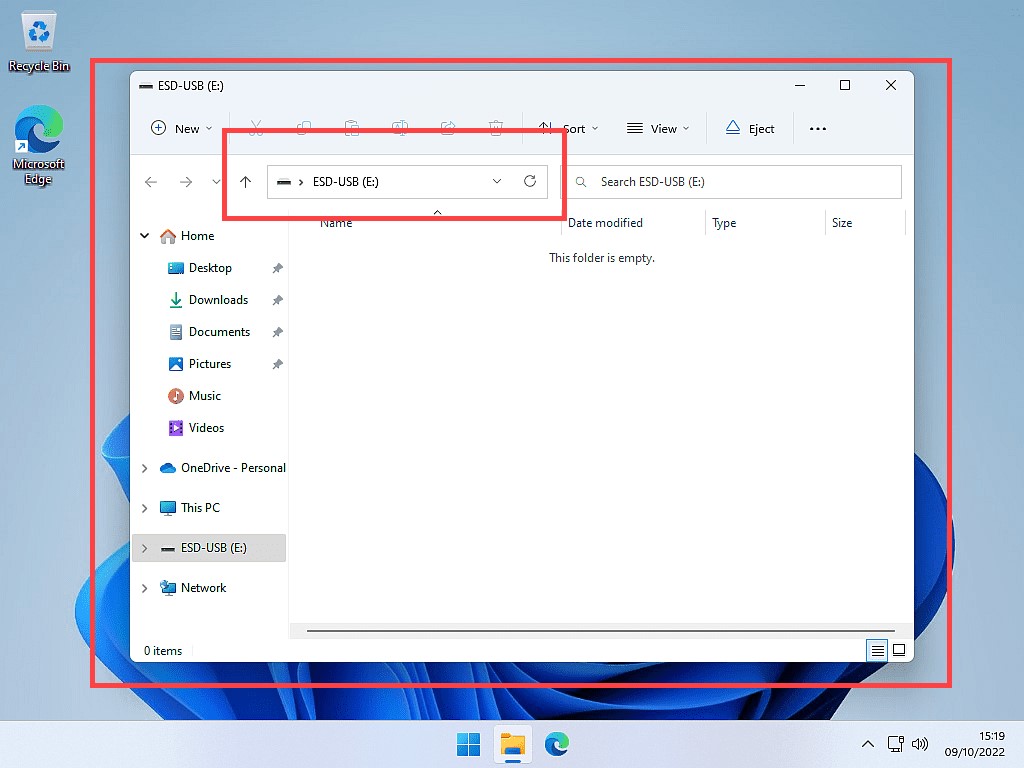Viewport: 1024px width, 768px height.
Task: Select Microsoft Edge desktop shortcut
Action: [x=39, y=146]
